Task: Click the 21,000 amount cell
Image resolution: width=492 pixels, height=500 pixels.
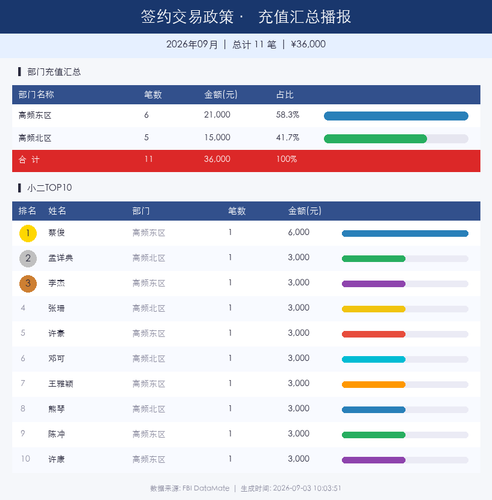Action: click(217, 115)
